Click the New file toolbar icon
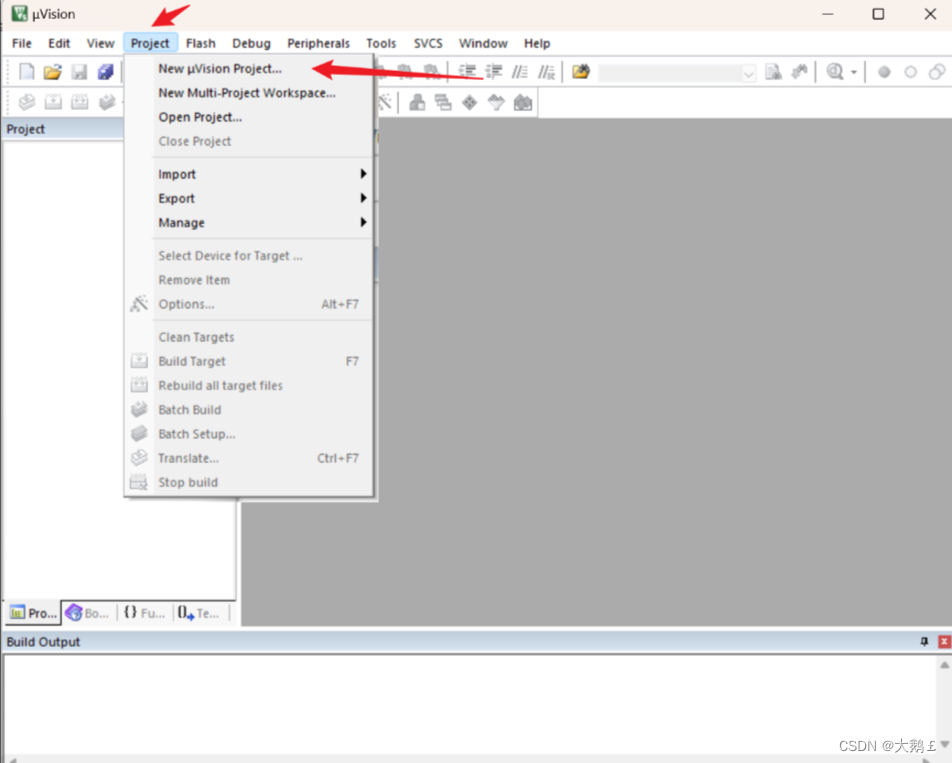The width and height of the screenshot is (952, 763). coord(27,72)
